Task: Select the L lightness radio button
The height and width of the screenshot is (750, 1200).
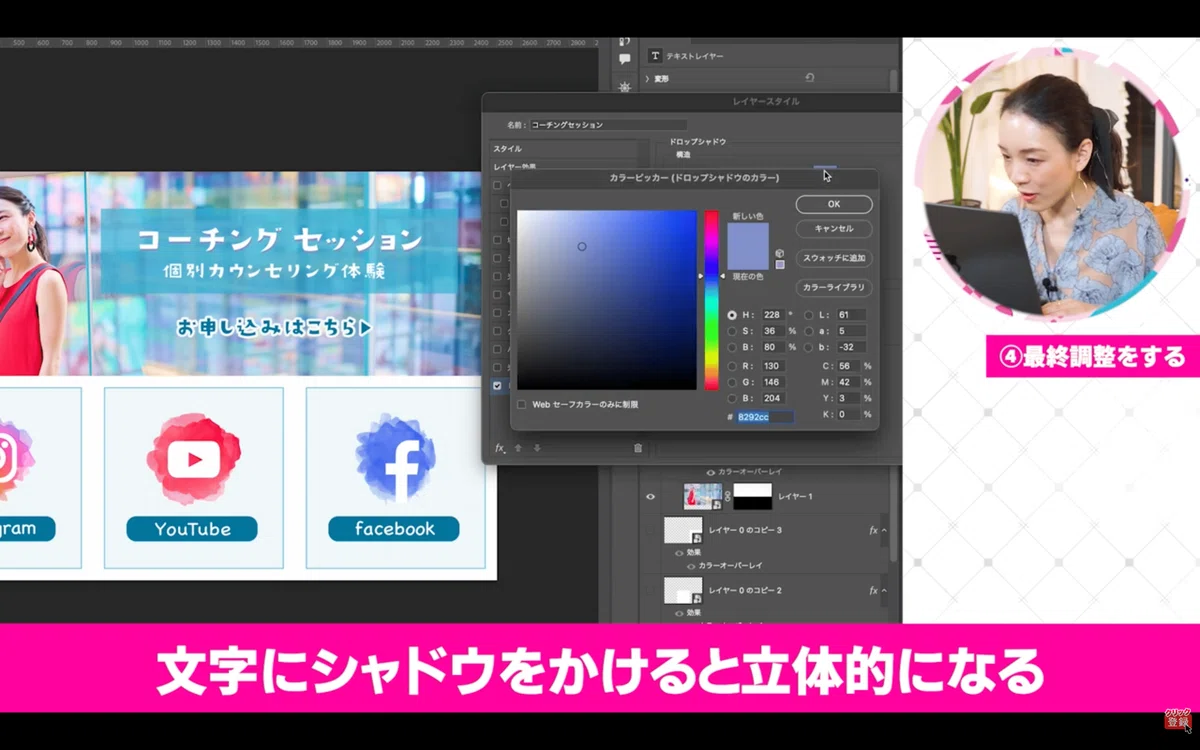Action: [x=808, y=315]
